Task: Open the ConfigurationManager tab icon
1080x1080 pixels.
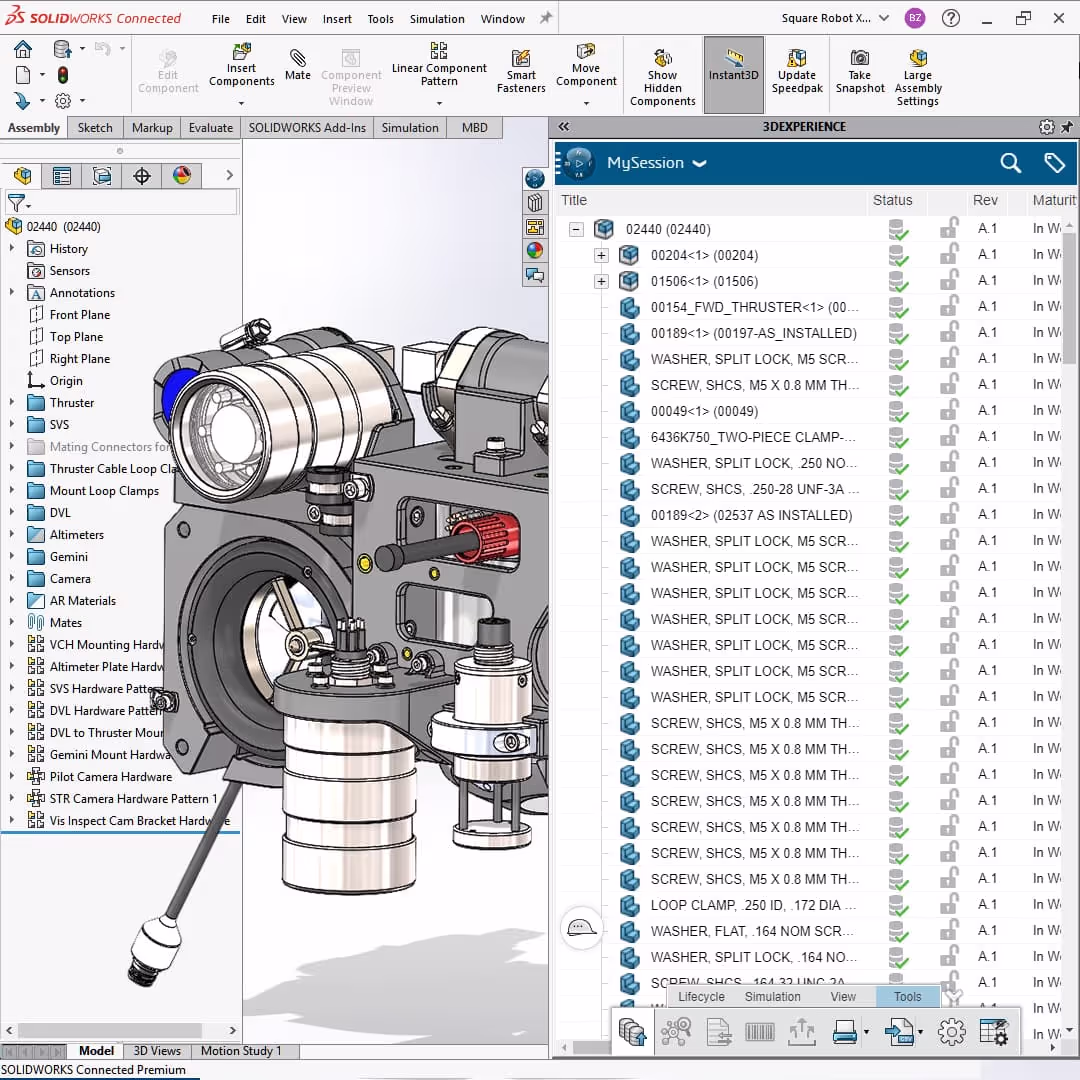Action: coord(102,176)
